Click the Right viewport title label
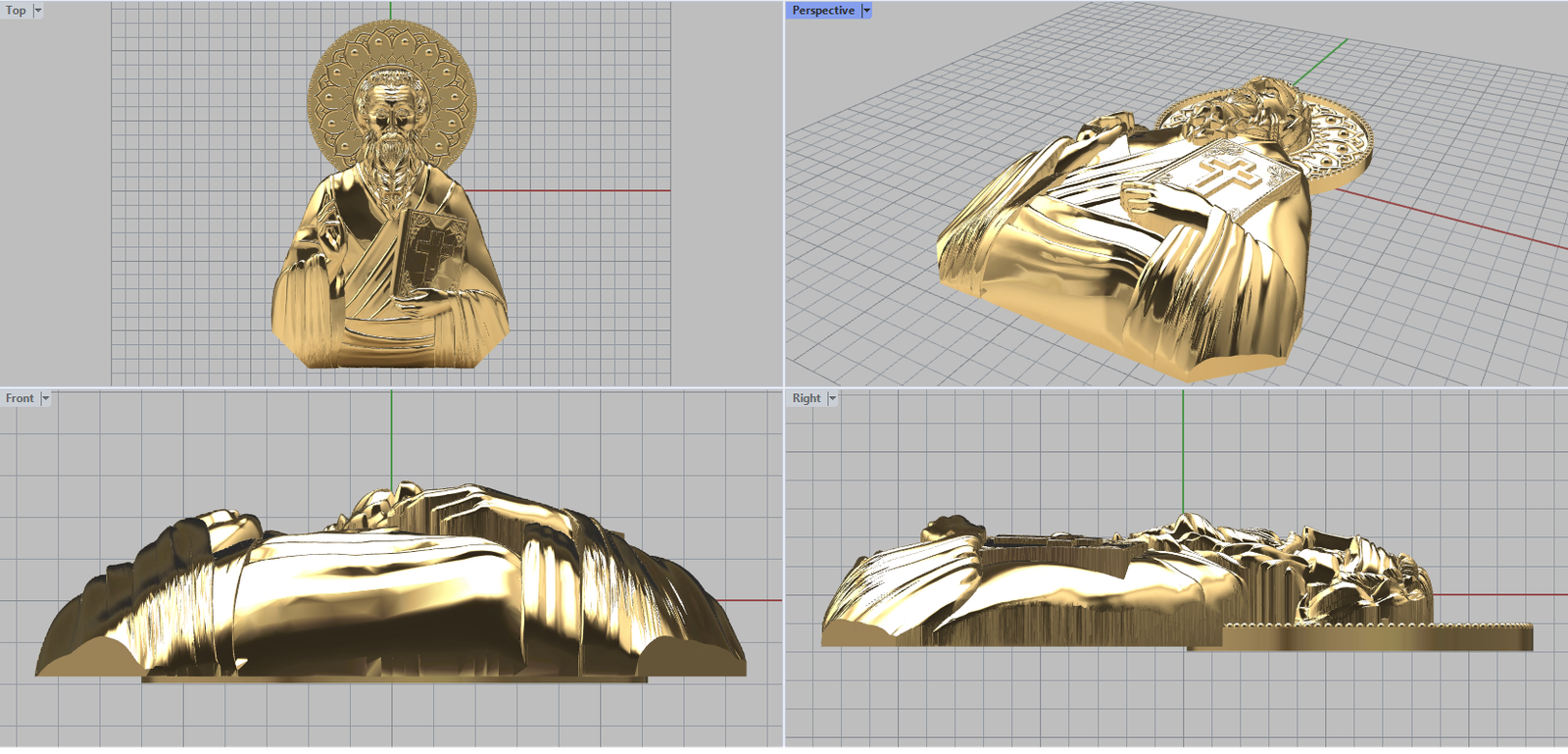This screenshot has height=754, width=1568. (806, 398)
